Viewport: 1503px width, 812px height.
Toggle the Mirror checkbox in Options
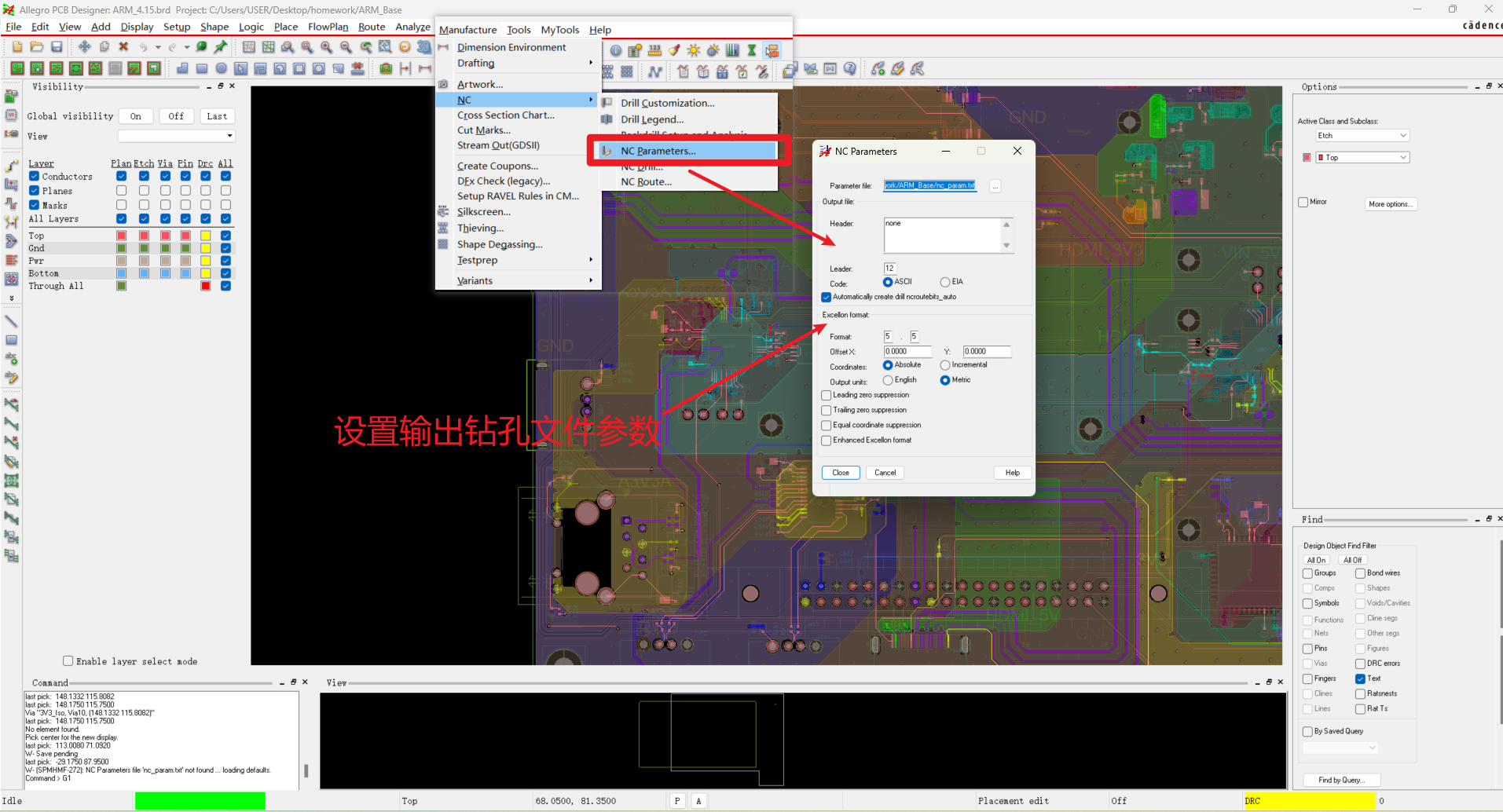1303,202
